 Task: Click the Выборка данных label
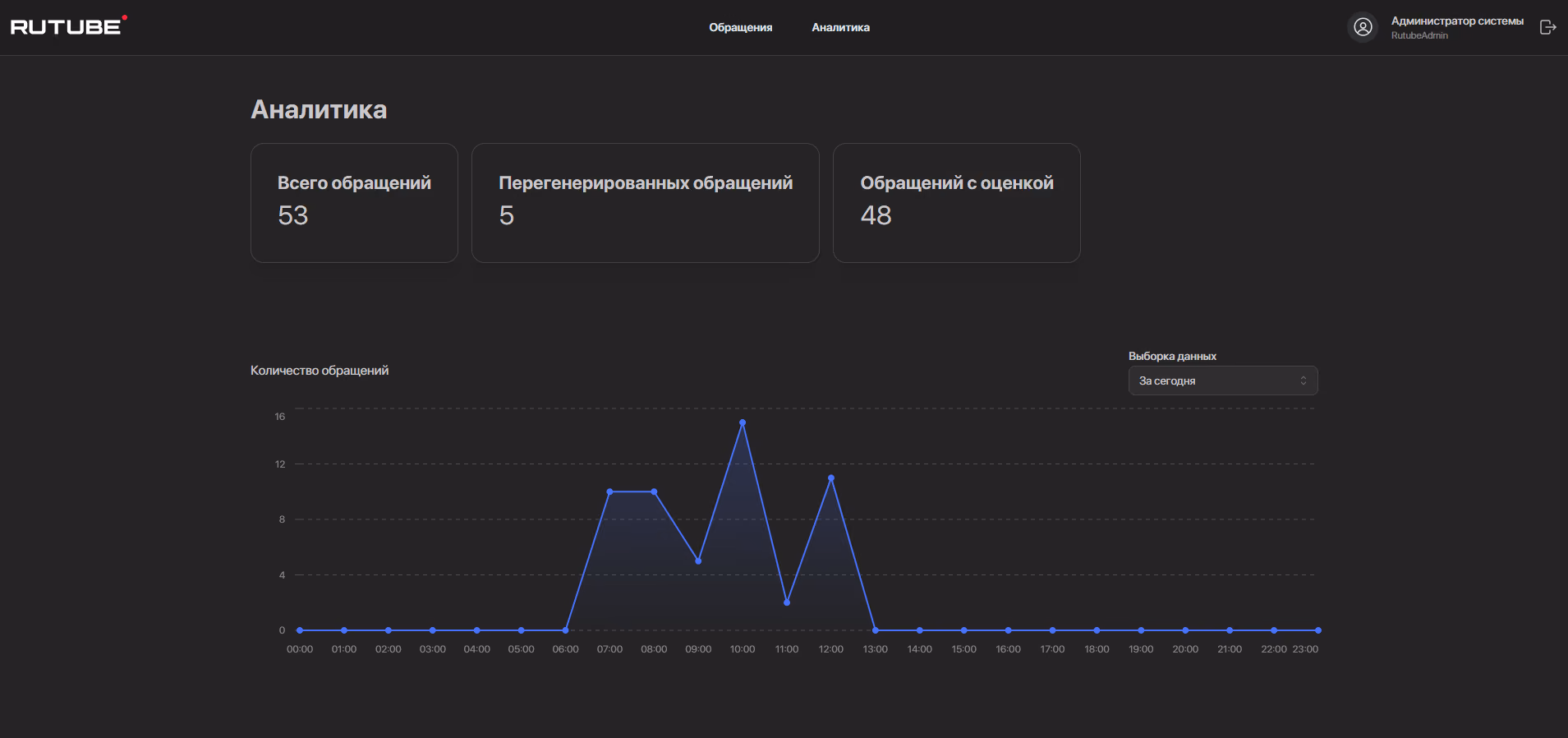1172,356
